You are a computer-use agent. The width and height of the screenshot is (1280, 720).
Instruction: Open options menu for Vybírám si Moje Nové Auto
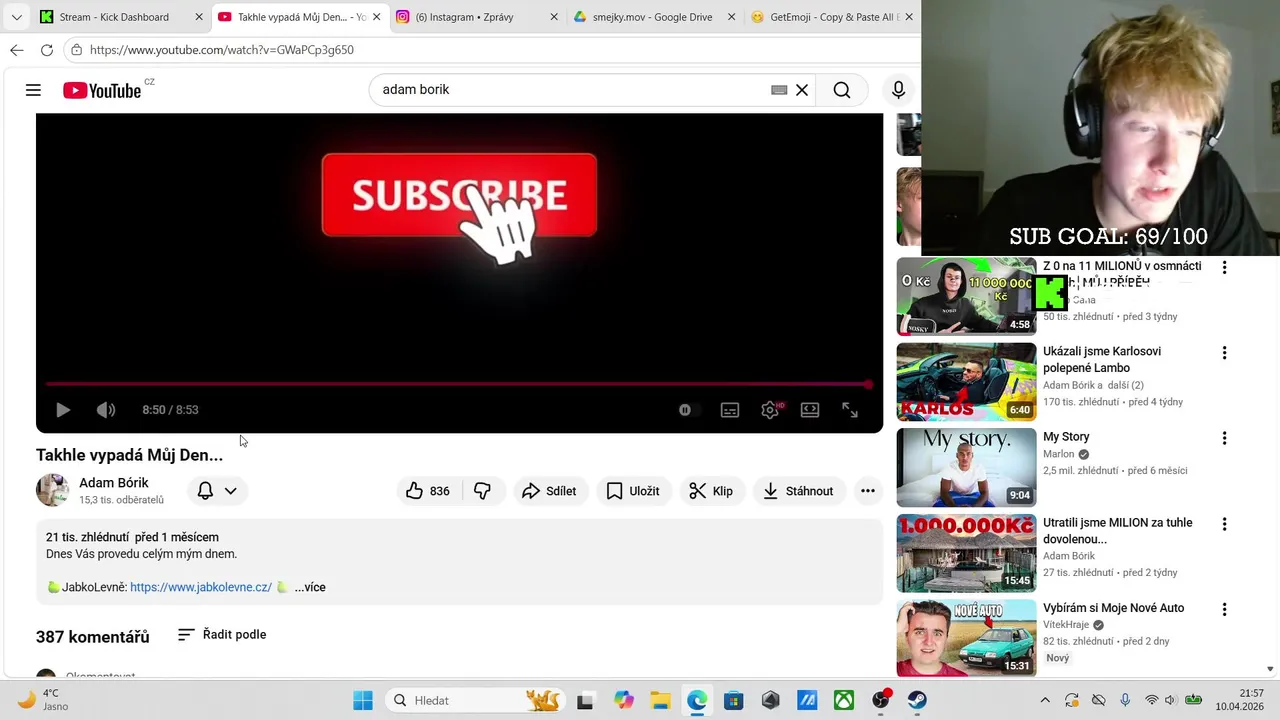click(x=1224, y=609)
